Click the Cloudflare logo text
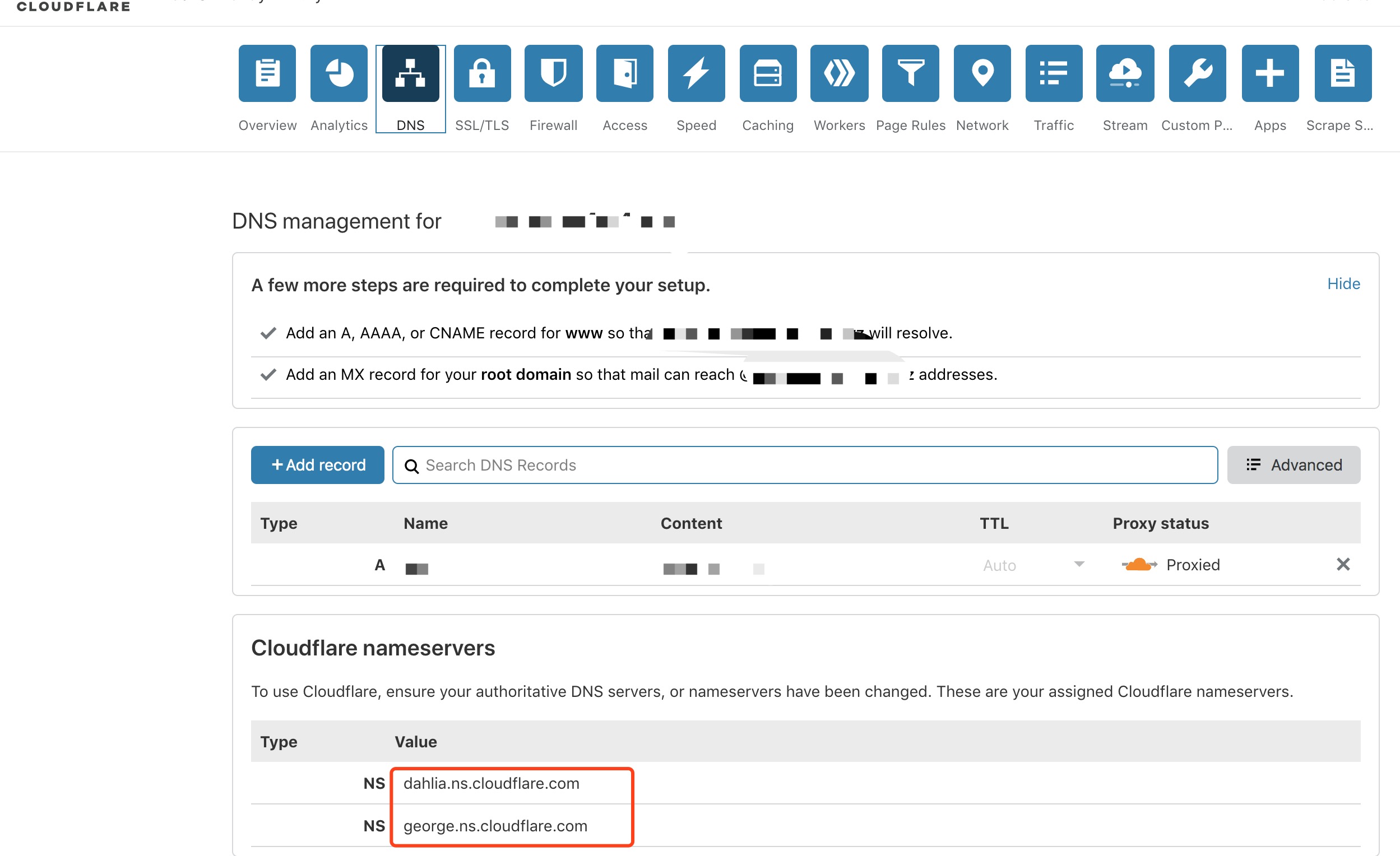 point(73,6)
